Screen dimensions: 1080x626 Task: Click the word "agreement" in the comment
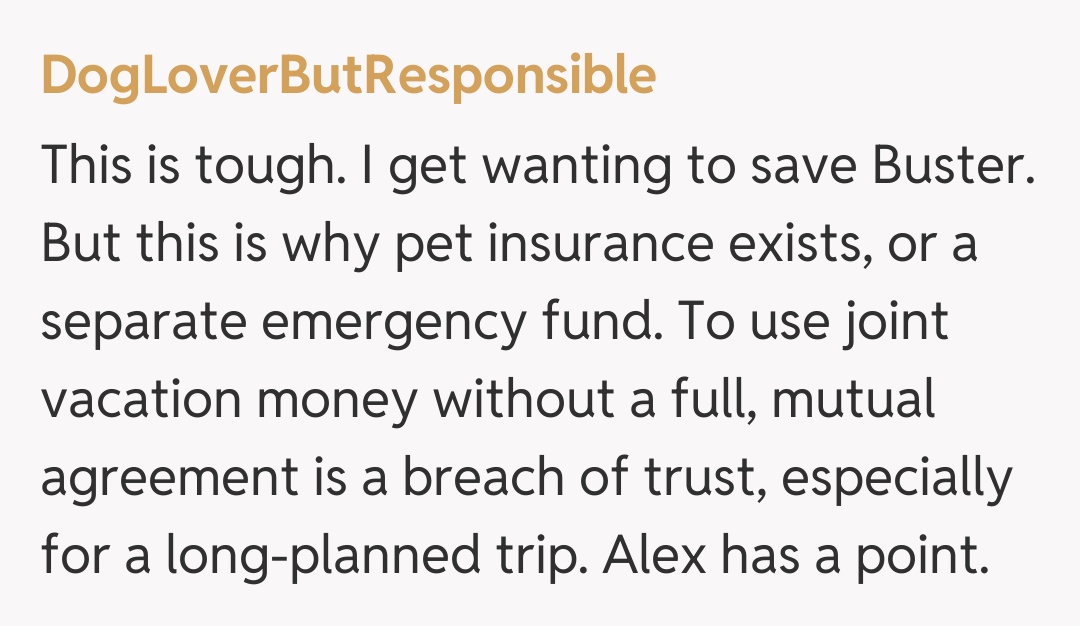[x=162, y=478]
